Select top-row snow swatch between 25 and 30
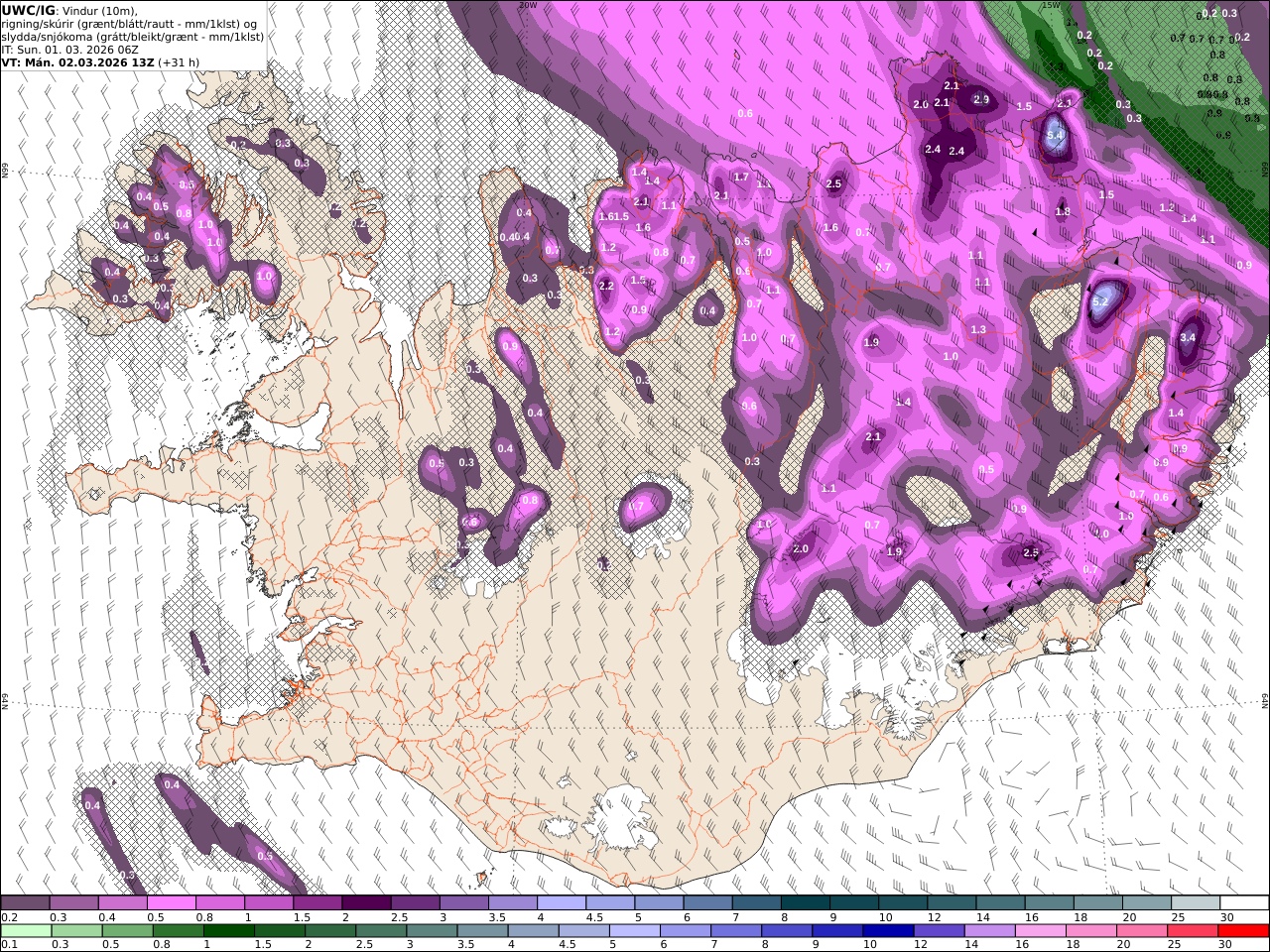Image resolution: width=1270 pixels, height=952 pixels. [1195, 902]
